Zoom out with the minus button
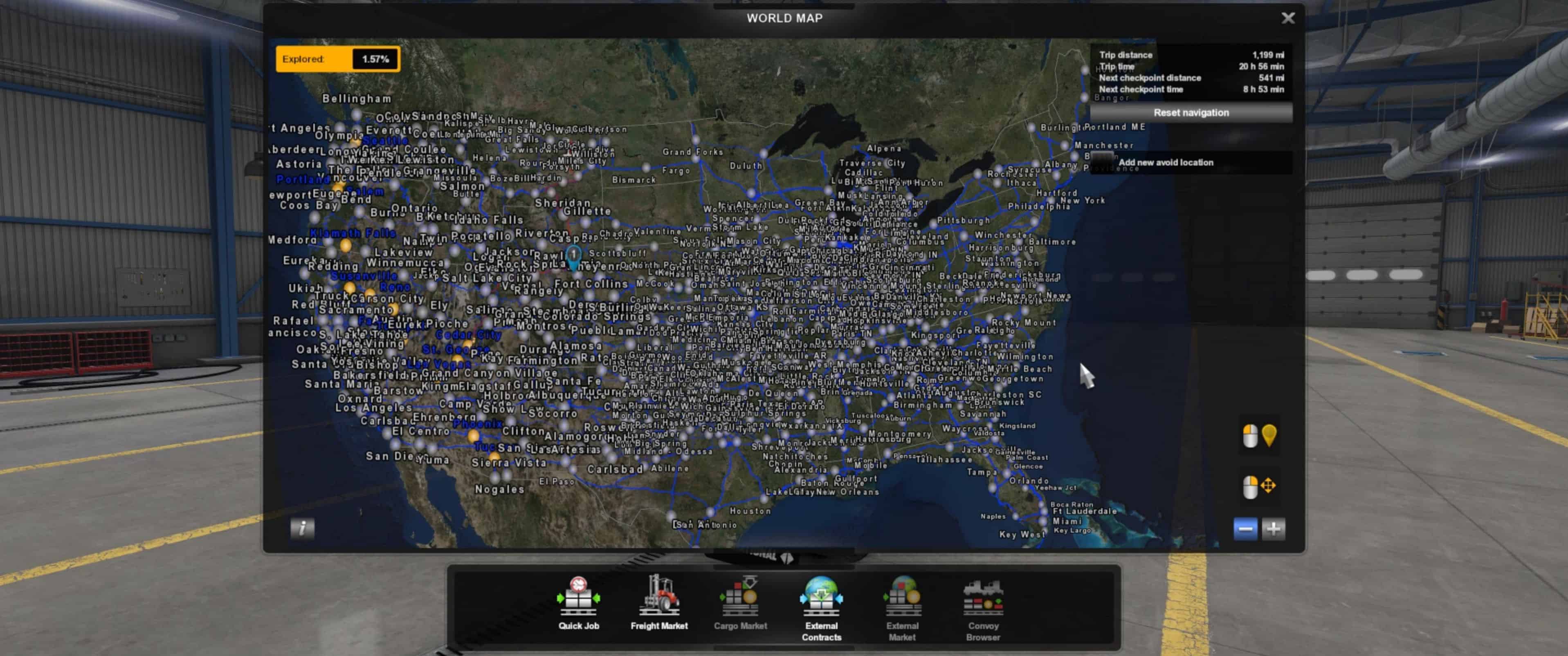 click(1245, 529)
